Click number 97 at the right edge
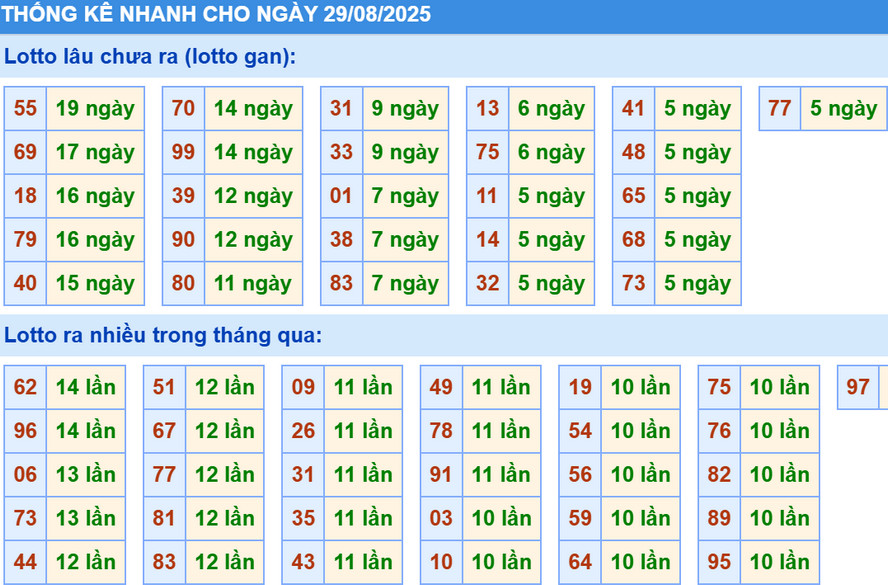 (x=858, y=388)
